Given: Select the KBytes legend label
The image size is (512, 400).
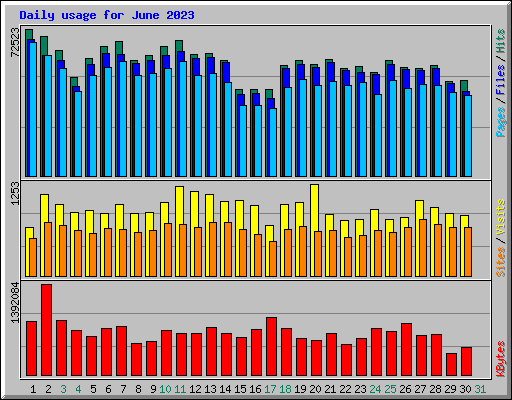Looking at the screenshot, I should click(501, 359).
